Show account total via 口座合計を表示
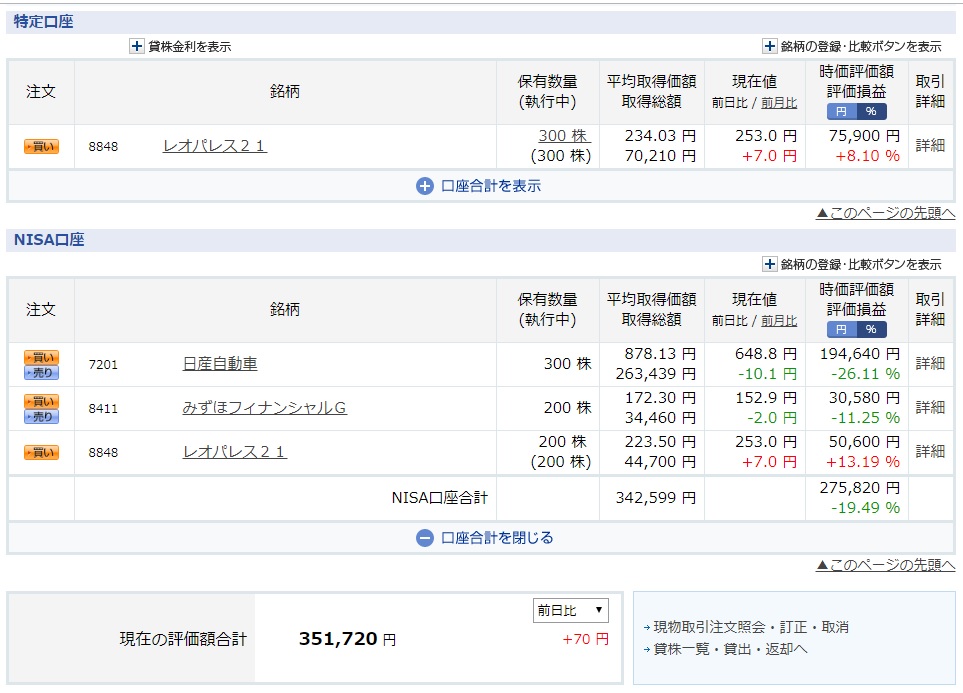Viewport: 963px width, 693px height. tap(479, 186)
